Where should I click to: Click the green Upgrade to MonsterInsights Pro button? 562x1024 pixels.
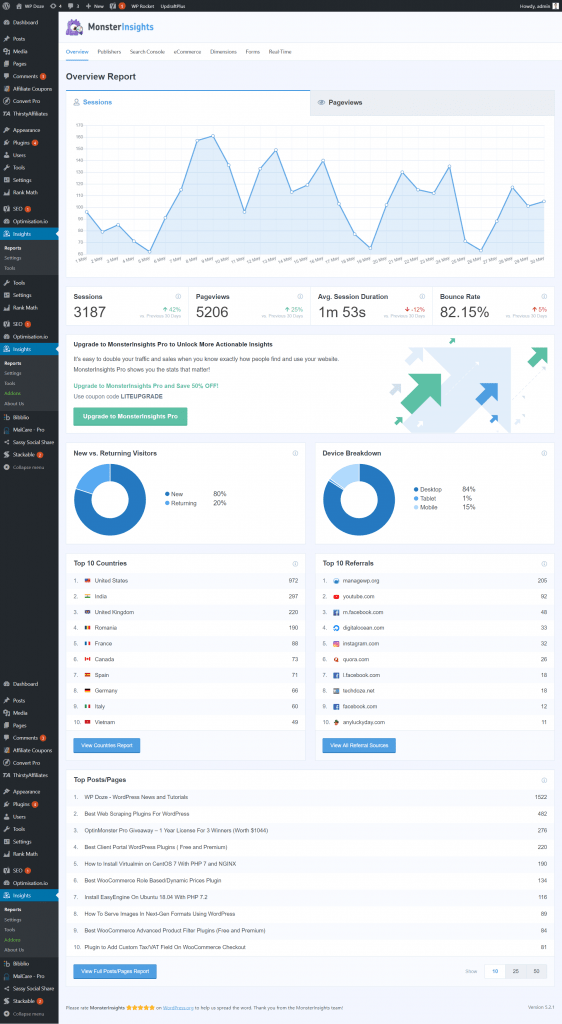(x=130, y=416)
